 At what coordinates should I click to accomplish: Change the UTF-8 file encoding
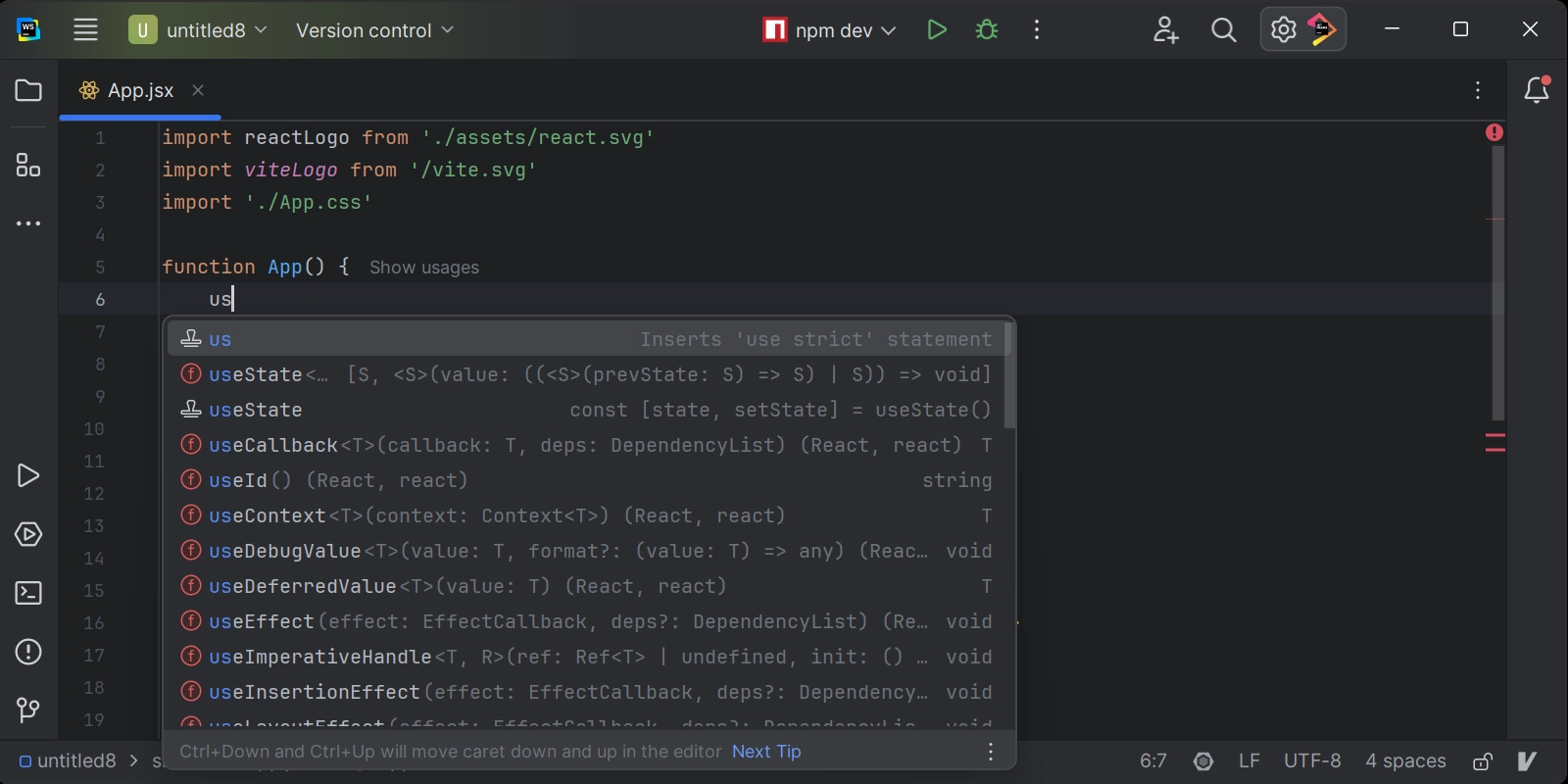click(x=1312, y=761)
